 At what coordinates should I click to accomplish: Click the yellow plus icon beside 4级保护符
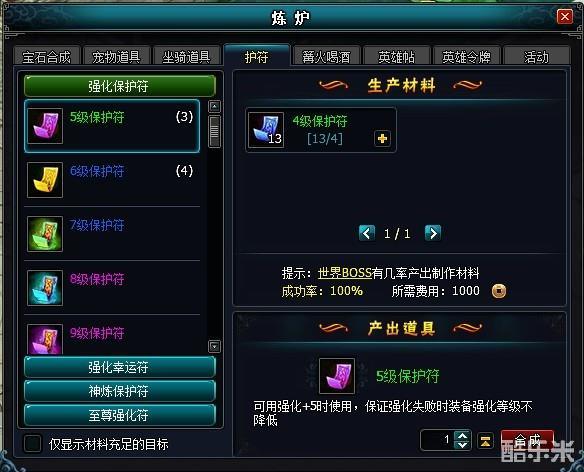[x=382, y=139]
